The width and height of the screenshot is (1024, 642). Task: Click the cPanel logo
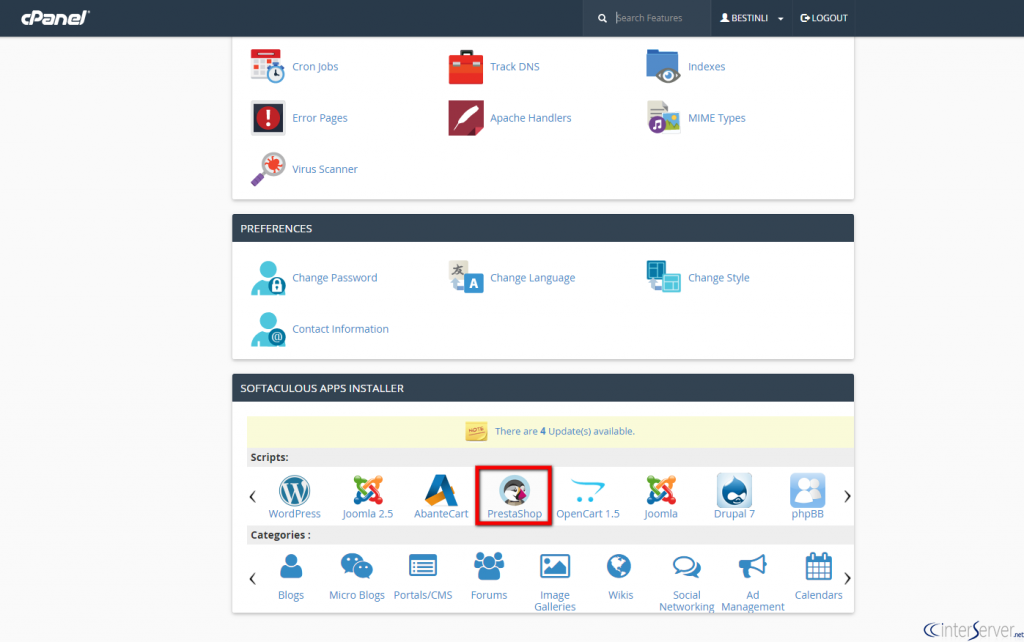click(55, 18)
